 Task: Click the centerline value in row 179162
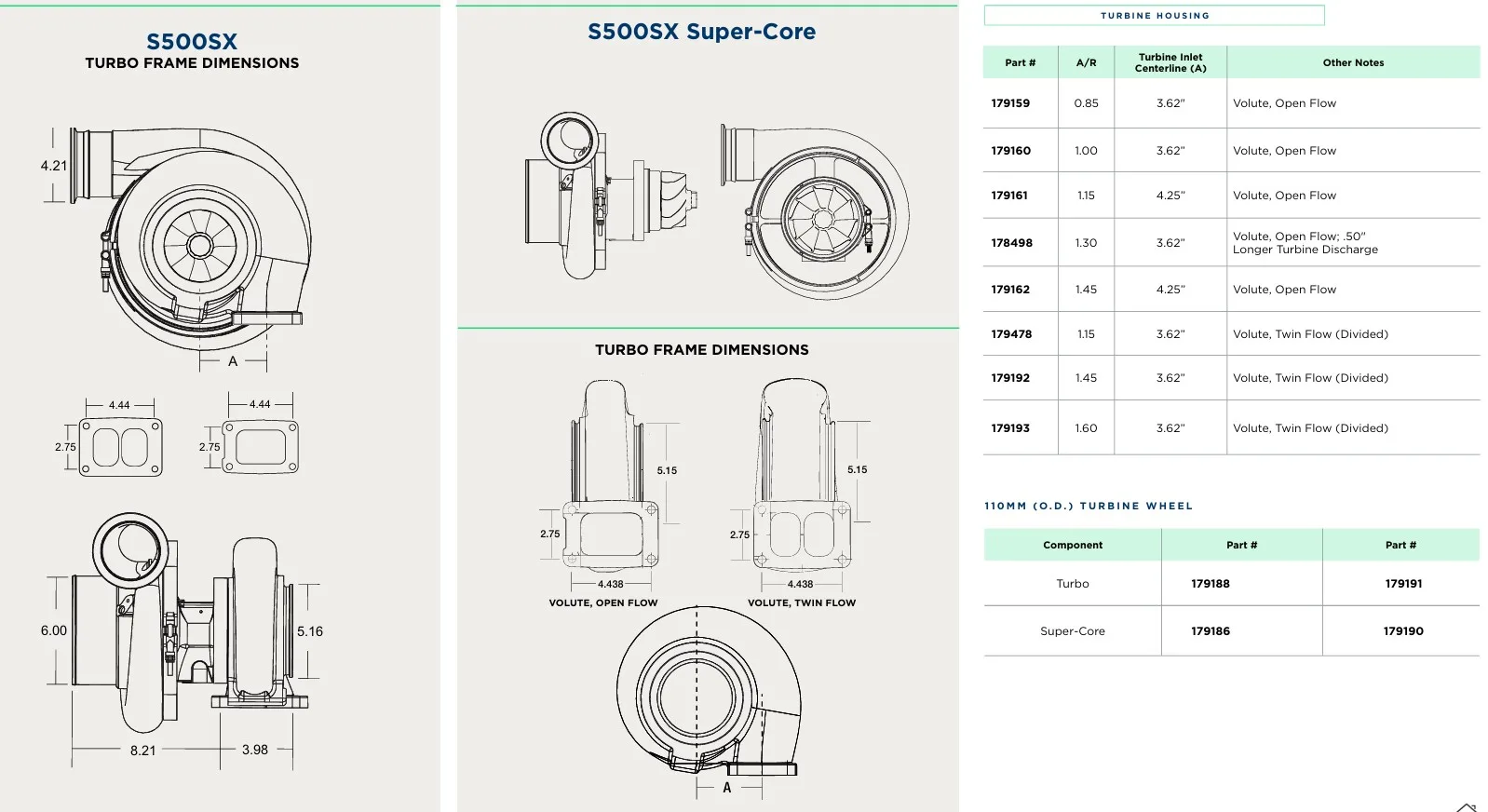(1170, 290)
